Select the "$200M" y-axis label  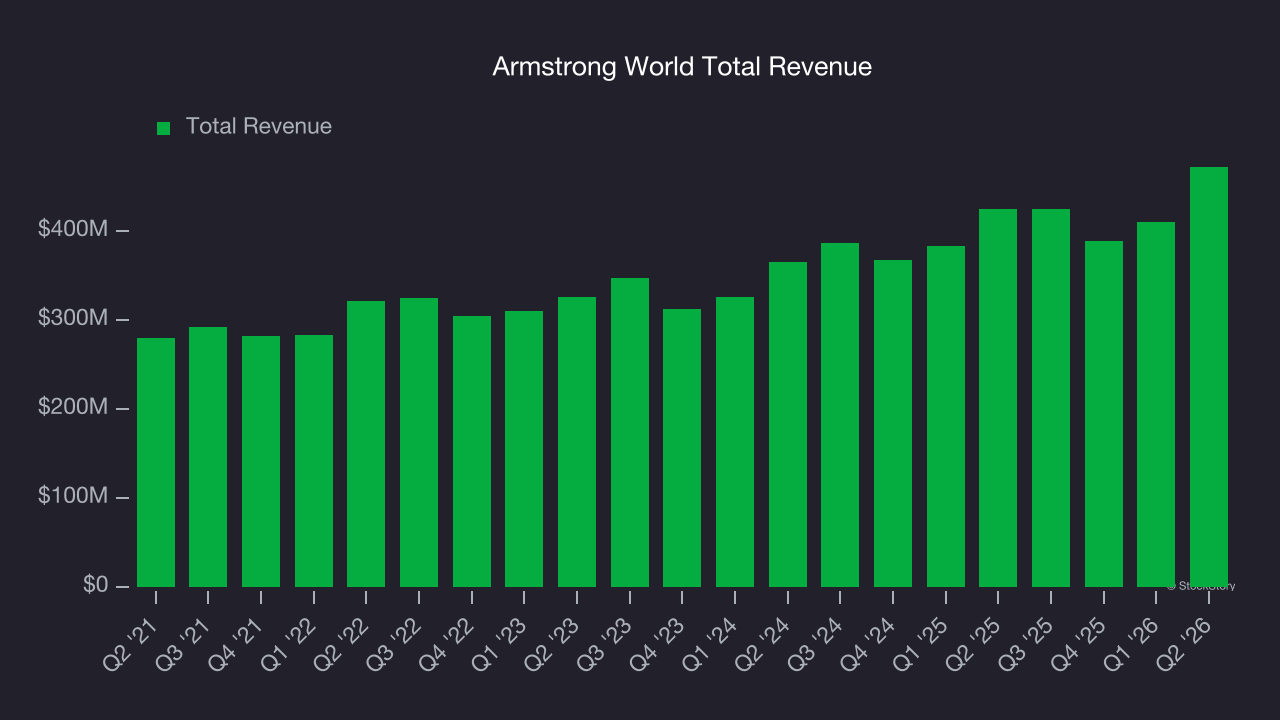point(73,407)
